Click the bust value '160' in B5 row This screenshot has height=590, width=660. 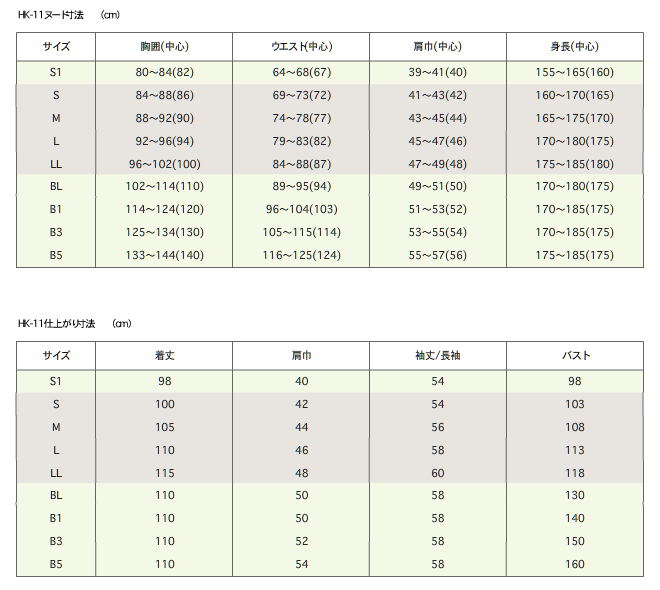[575, 564]
